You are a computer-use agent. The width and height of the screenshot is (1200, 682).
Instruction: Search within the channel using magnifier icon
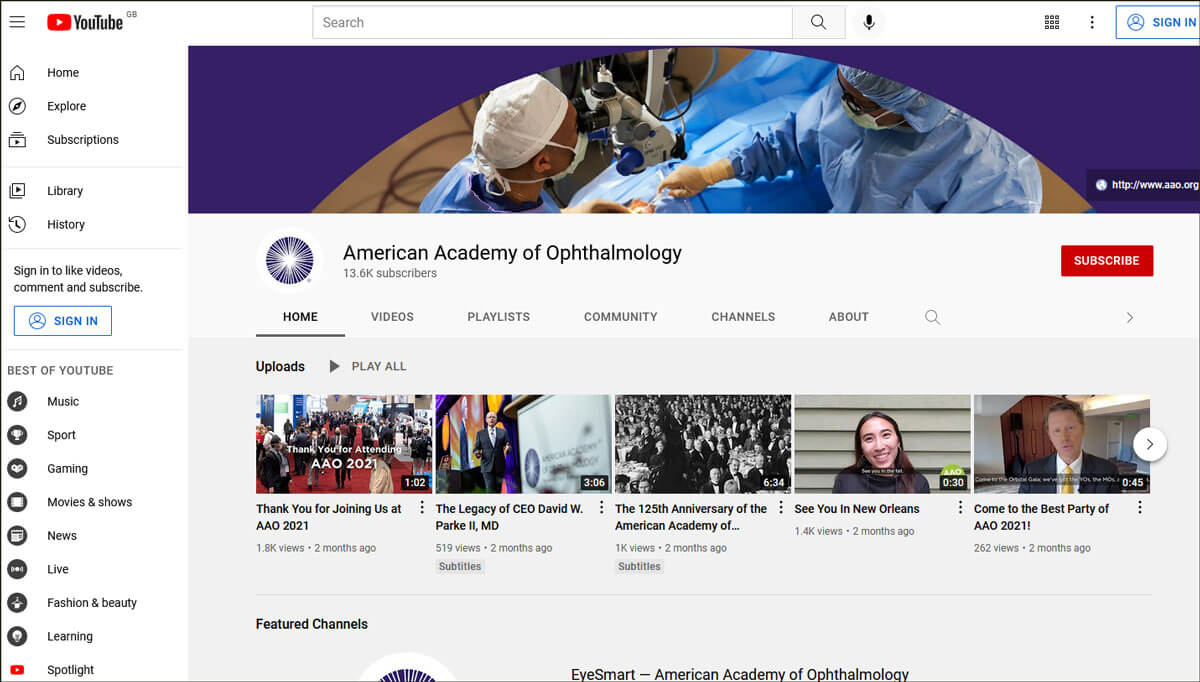click(x=932, y=317)
